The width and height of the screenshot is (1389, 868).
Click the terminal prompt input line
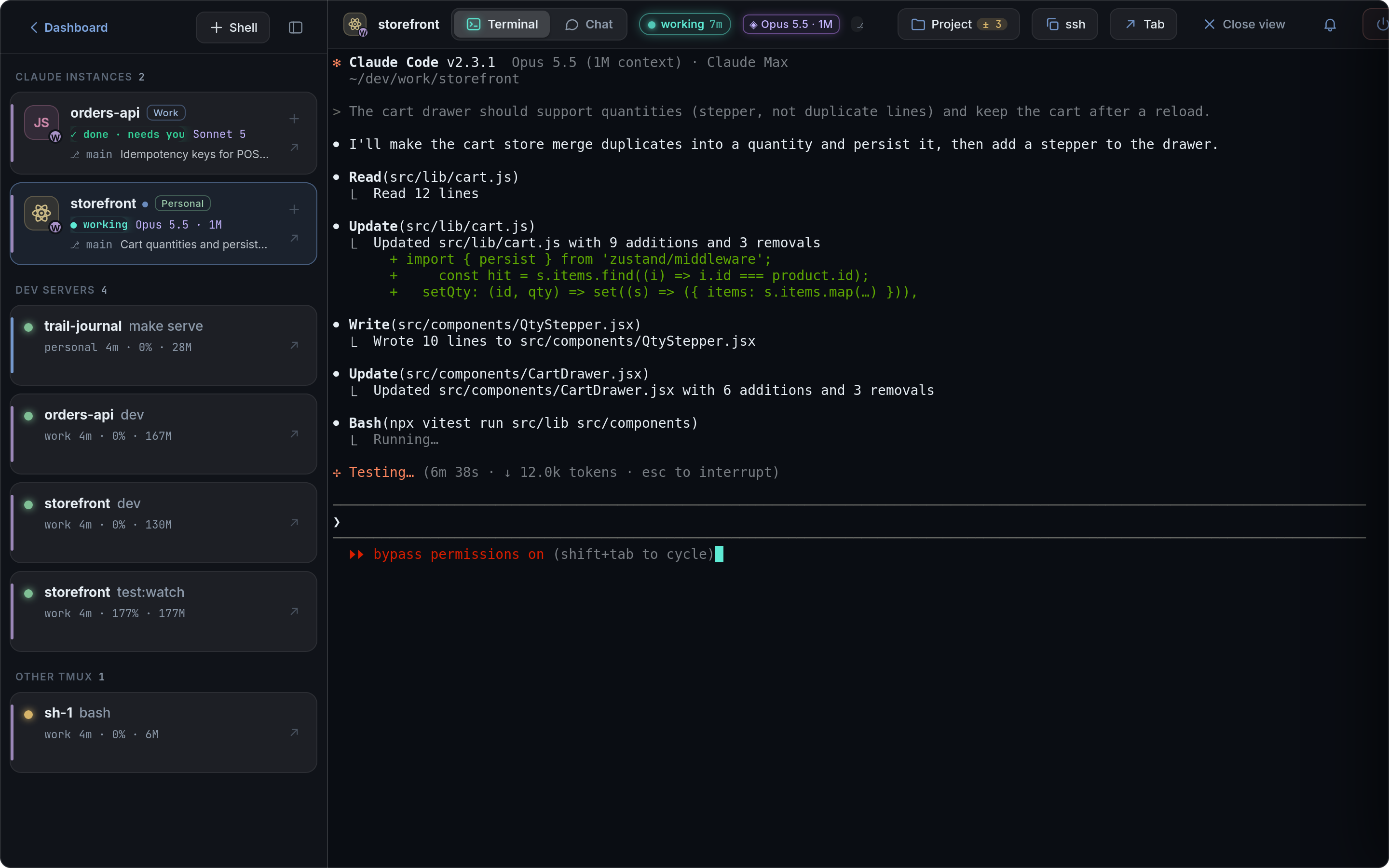pyautogui.click(x=849, y=522)
